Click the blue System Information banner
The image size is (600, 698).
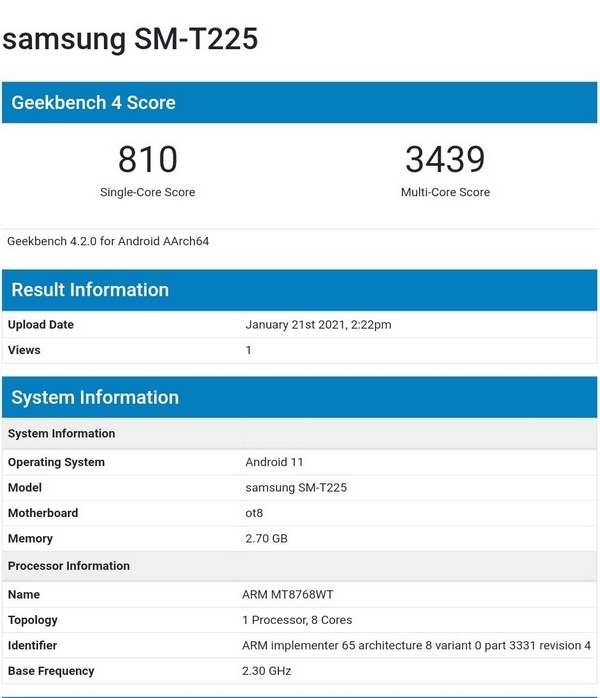click(x=300, y=397)
